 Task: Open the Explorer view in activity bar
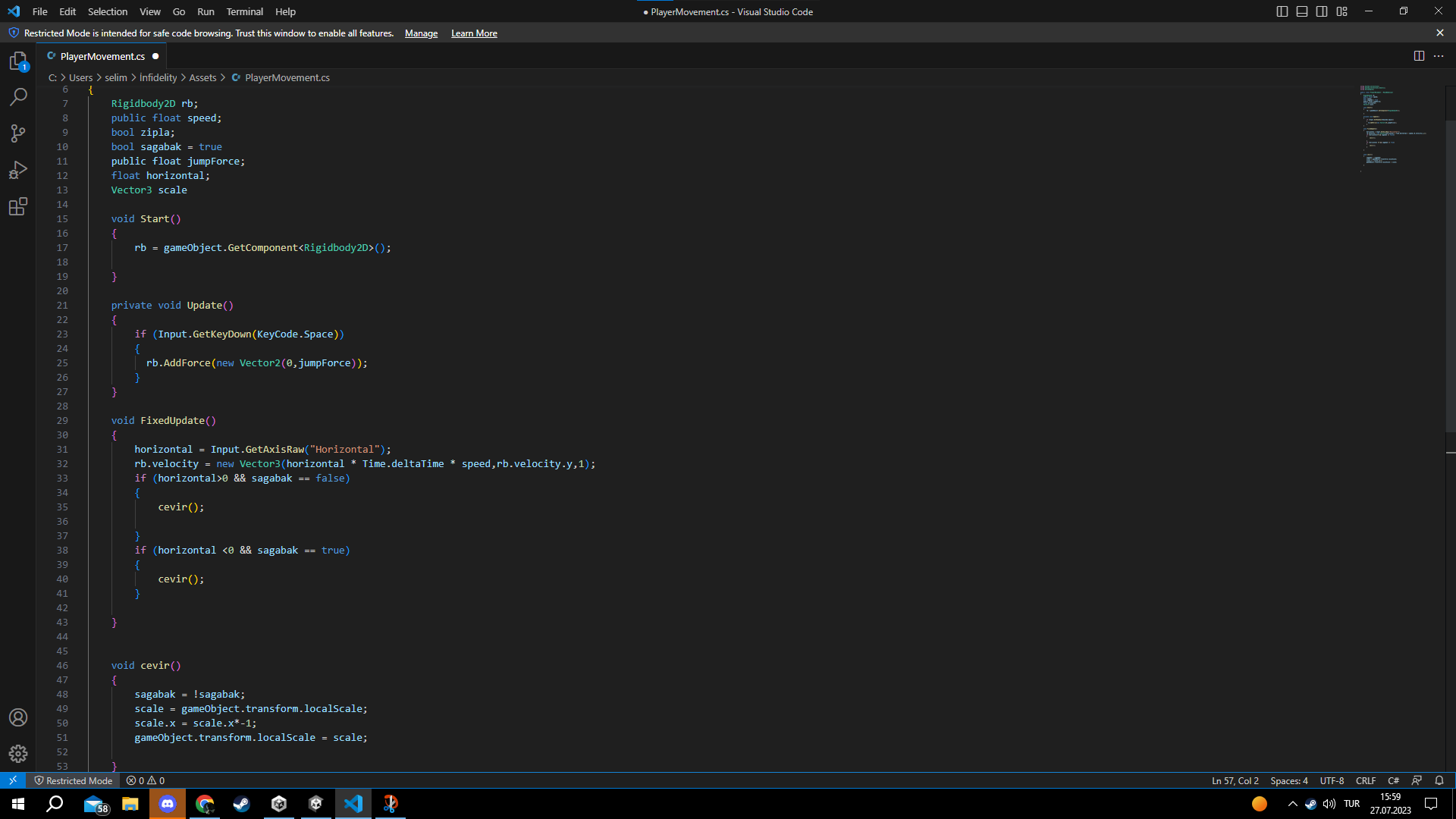point(18,61)
